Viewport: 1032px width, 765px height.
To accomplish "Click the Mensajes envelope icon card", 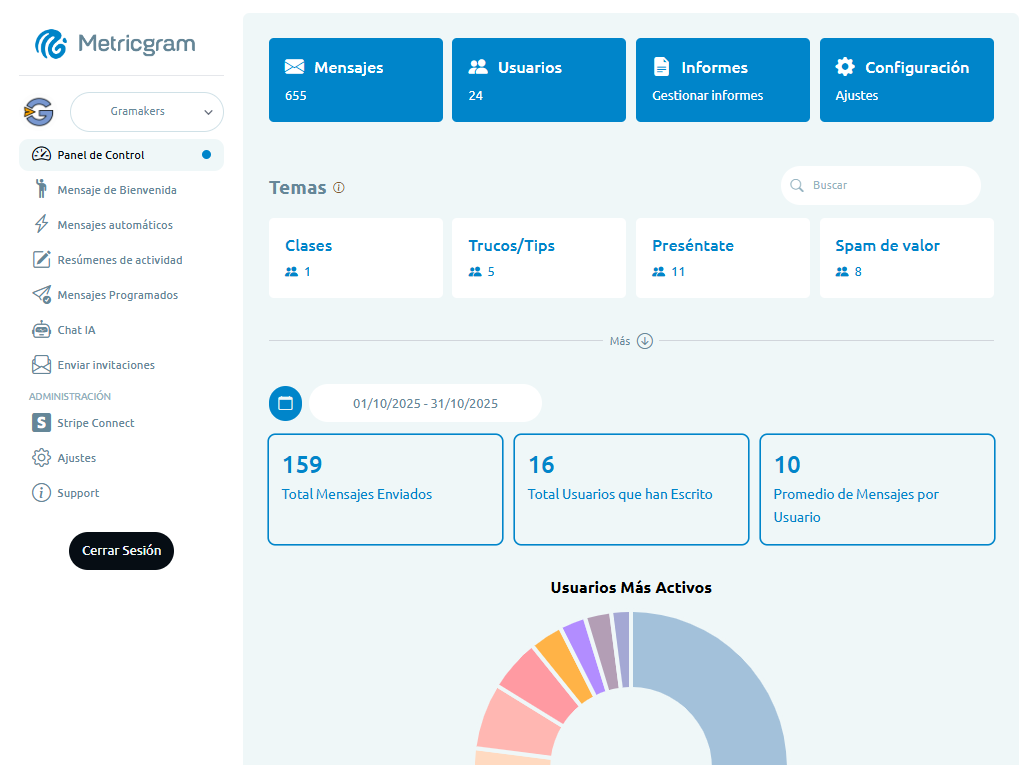I will coord(297,67).
